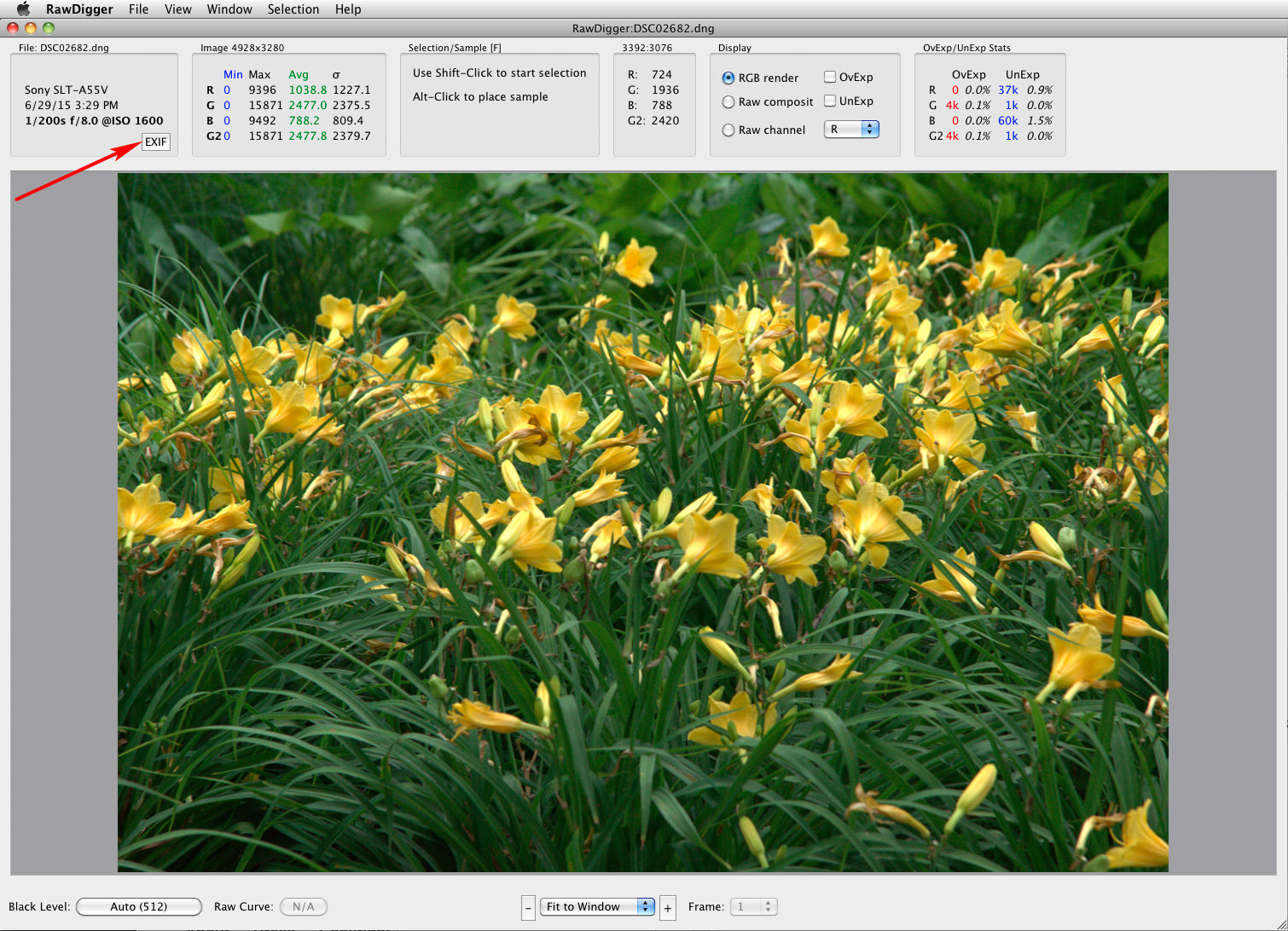Open the RawDigger application menu
This screenshot has width=1288, height=931.
click(79, 9)
